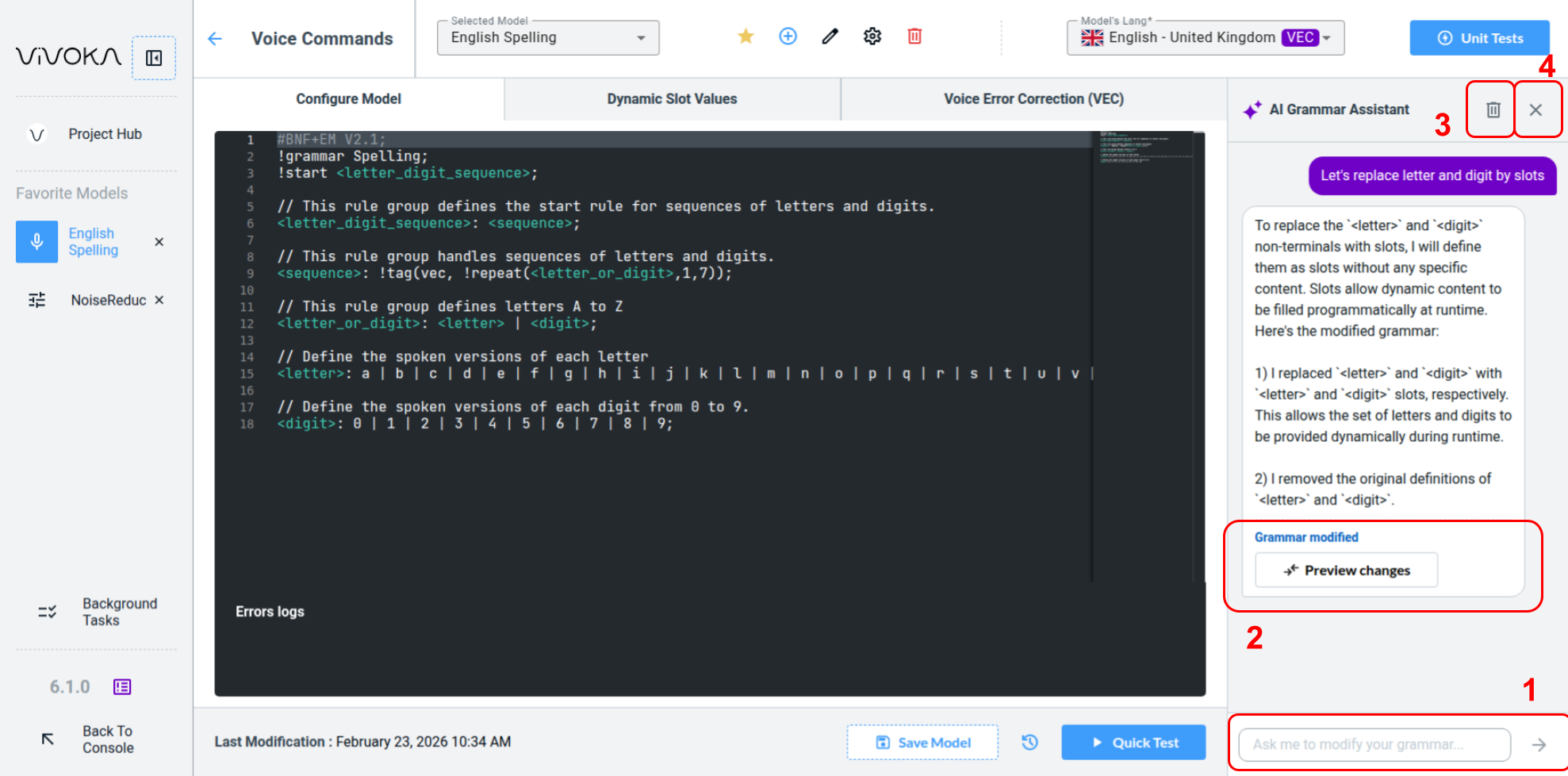The width and height of the screenshot is (1568, 776).
Task: Go back with the left arrow
Action: click(x=215, y=39)
